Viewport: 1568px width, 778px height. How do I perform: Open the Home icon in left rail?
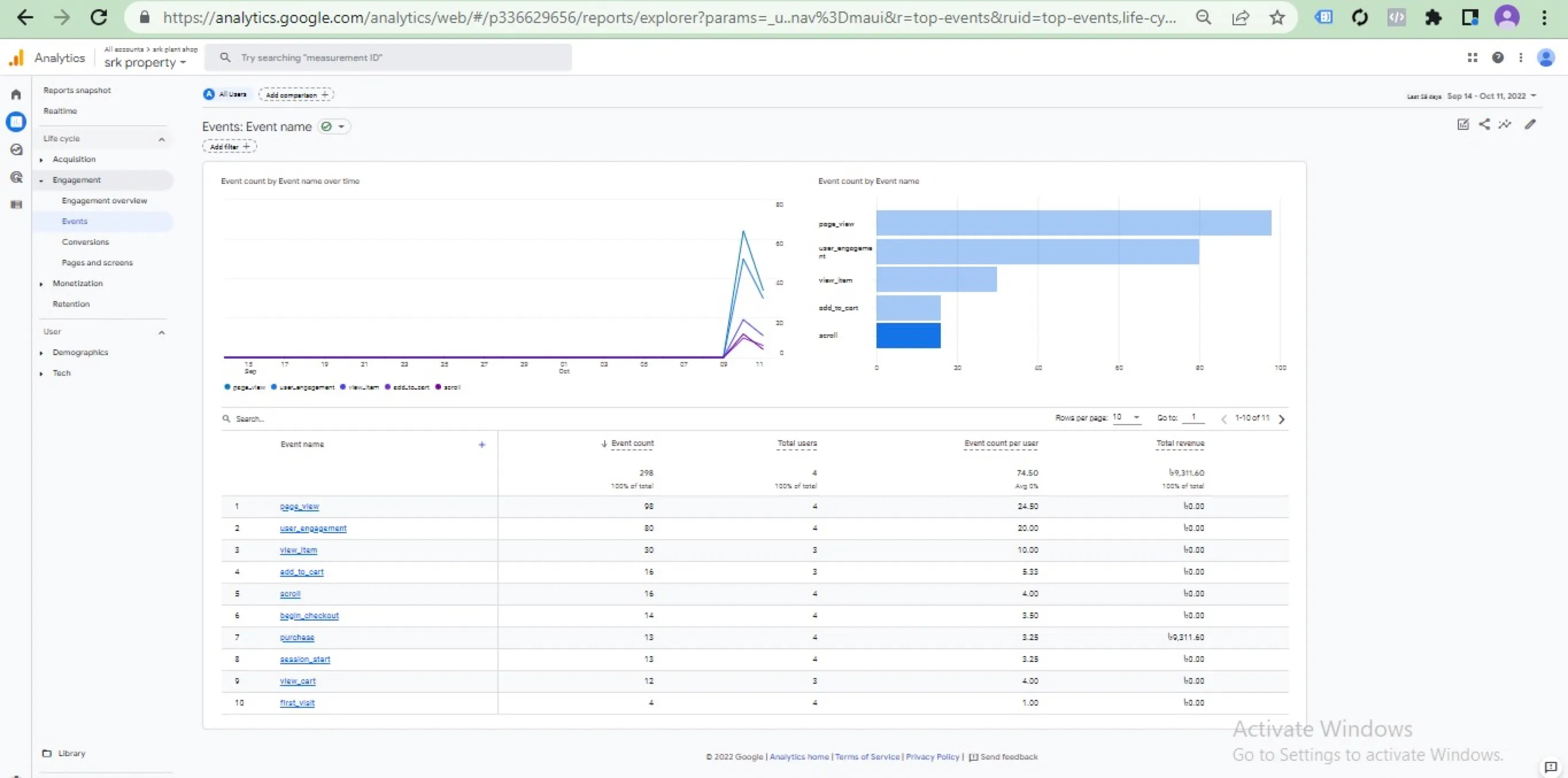point(17,94)
